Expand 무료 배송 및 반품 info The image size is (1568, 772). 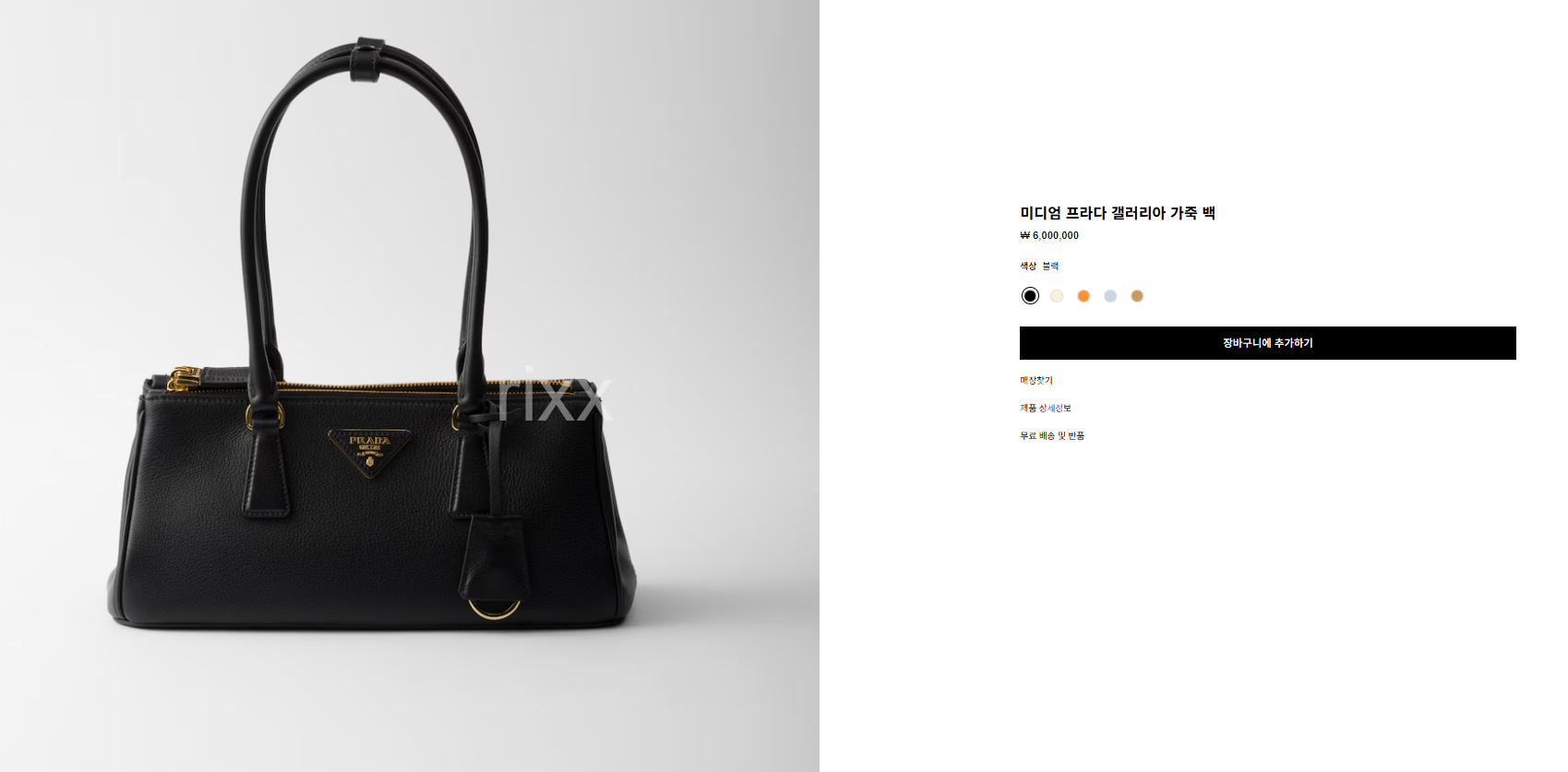1052,435
